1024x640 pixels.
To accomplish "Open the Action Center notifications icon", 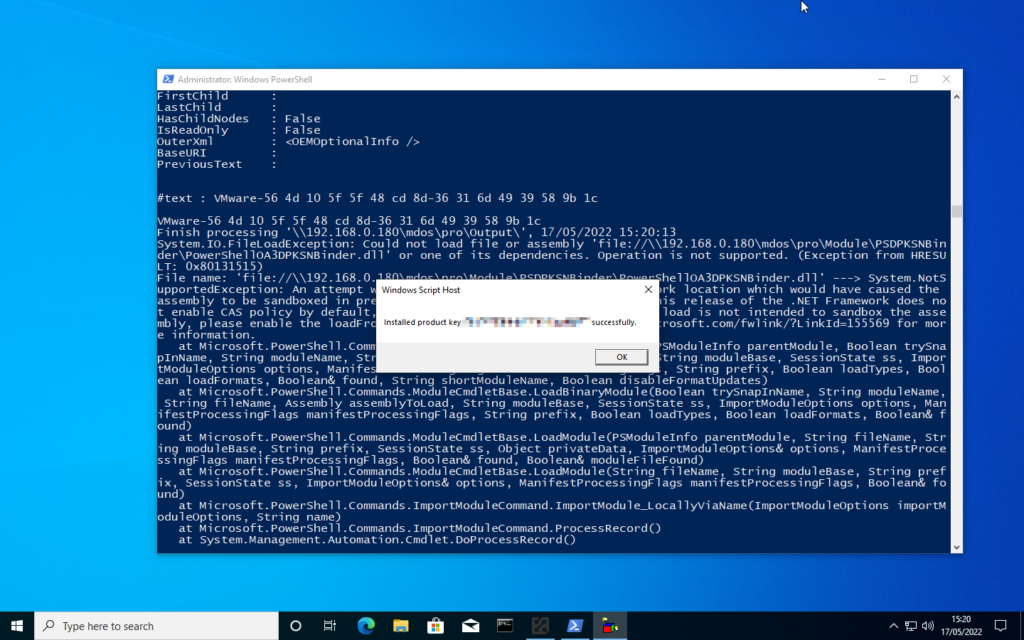I will (x=1000, y=626).
